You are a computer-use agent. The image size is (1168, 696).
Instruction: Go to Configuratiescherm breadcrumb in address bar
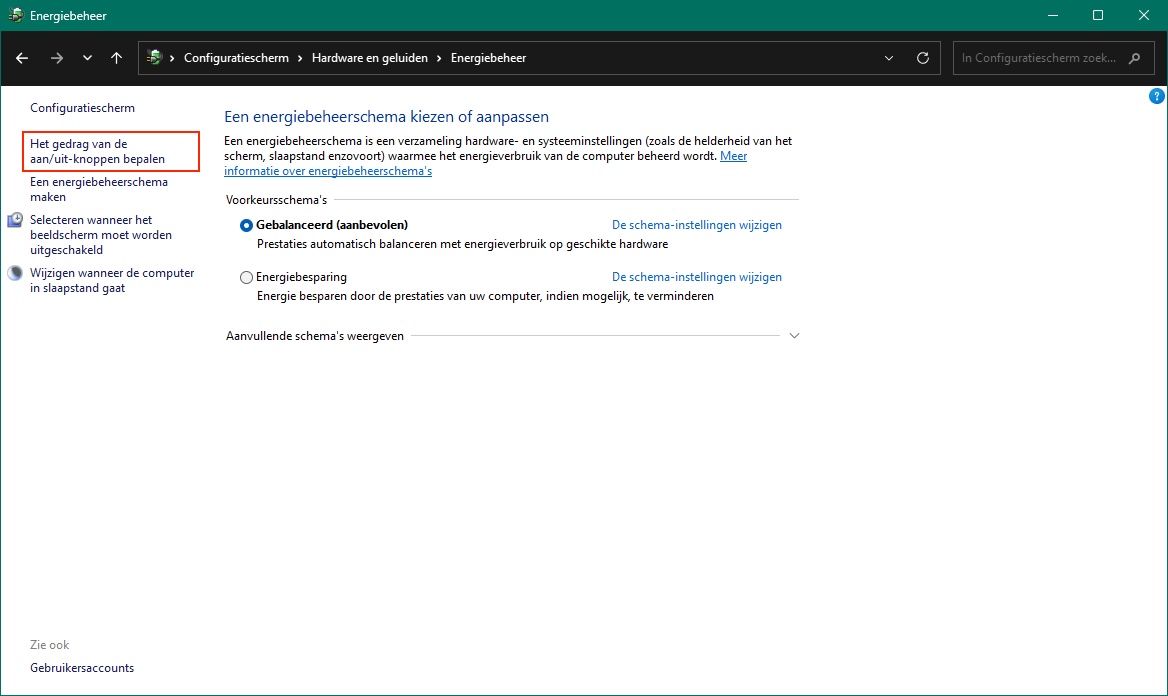[236, 58]
